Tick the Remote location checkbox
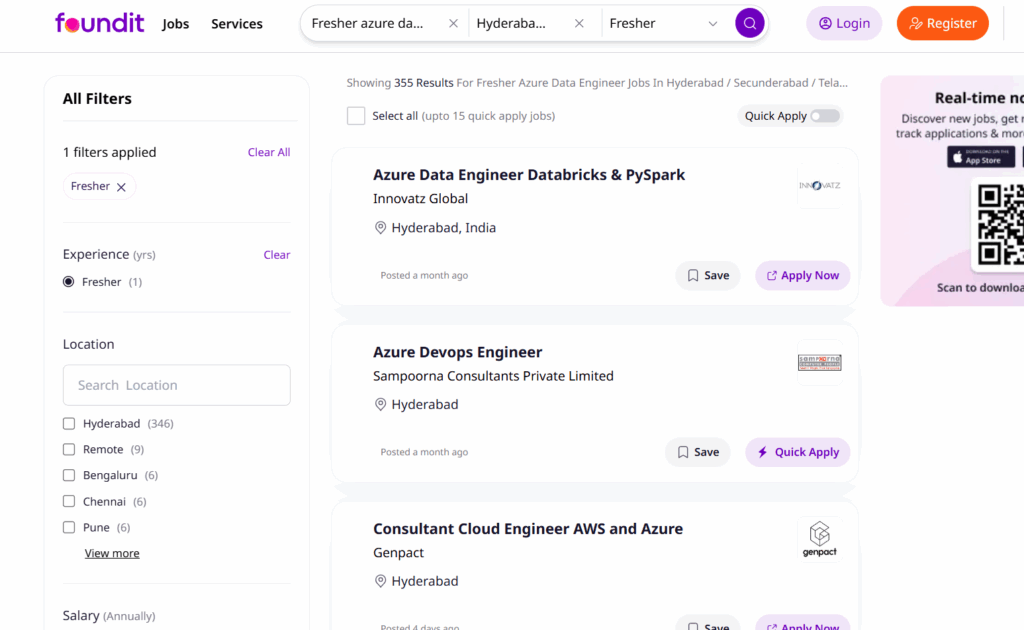1024x630 pixels. click(x=69, y=450)
